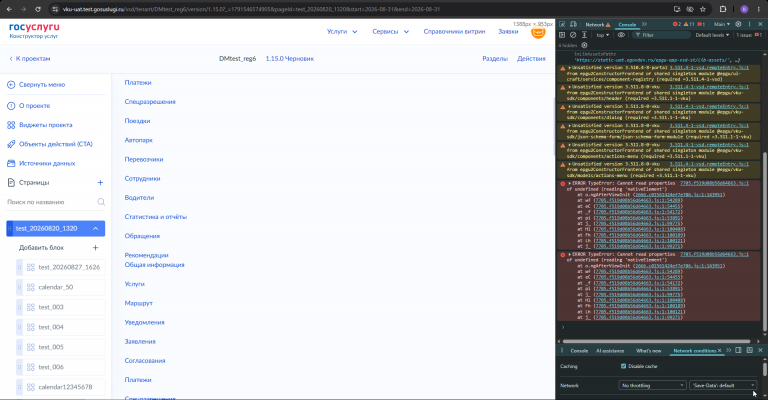Open the DevTools settings gear icon
Screen dimensions: 768x400
click(738, 24)
